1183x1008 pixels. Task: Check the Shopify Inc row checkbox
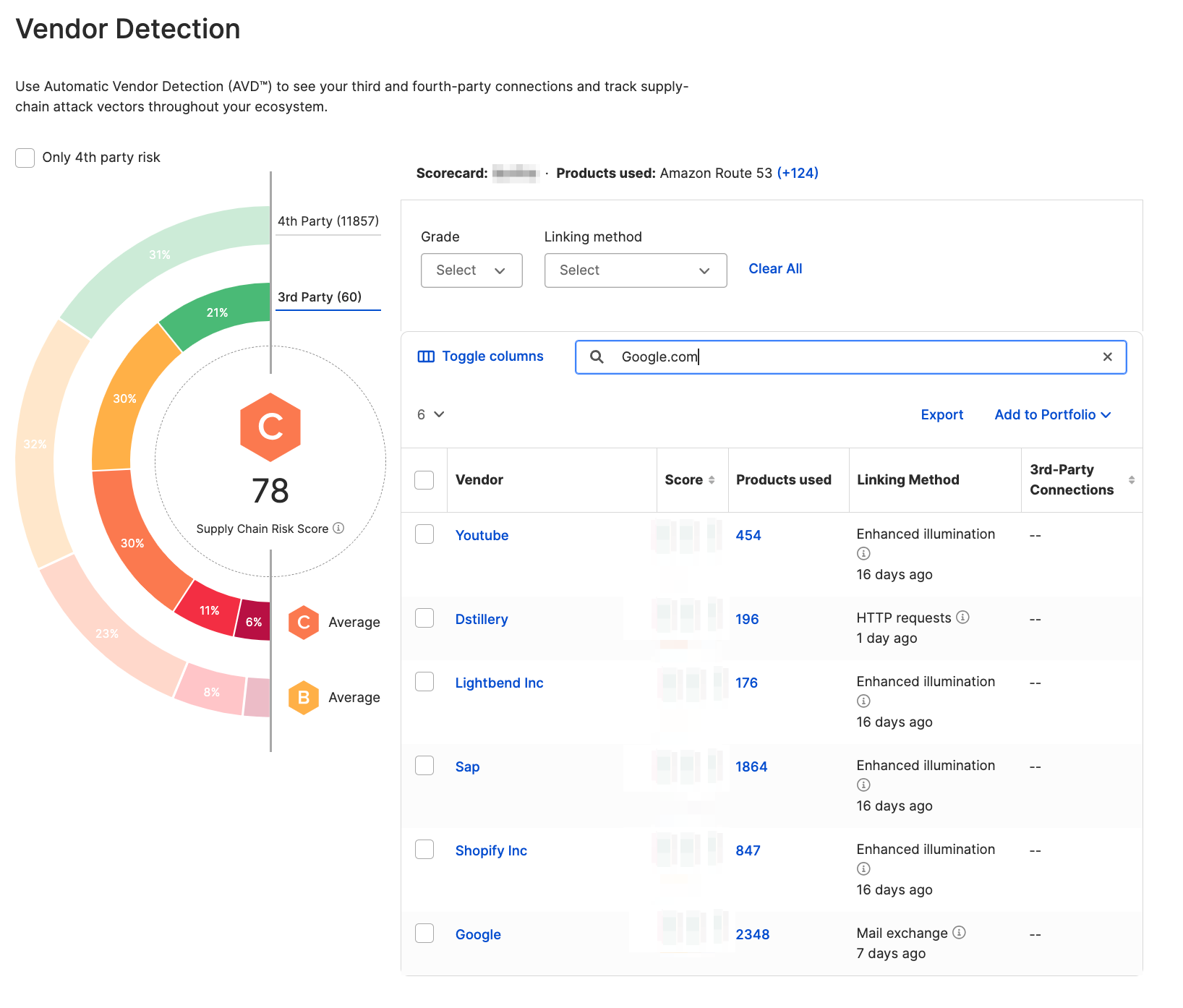click(x=424, y=850)
